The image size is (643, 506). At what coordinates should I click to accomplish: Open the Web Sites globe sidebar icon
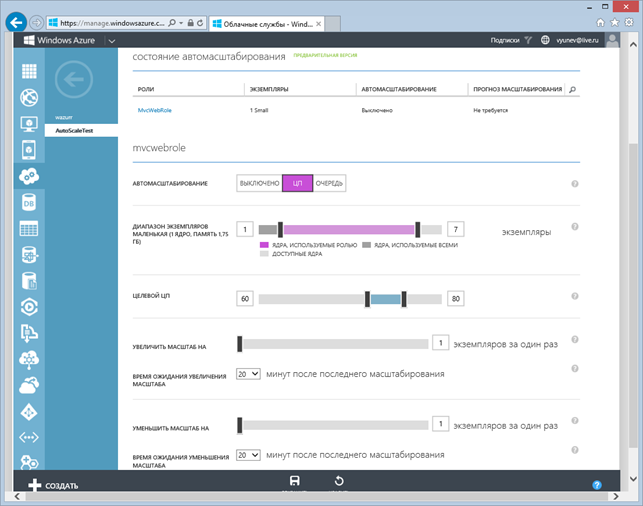pos(29,97)
